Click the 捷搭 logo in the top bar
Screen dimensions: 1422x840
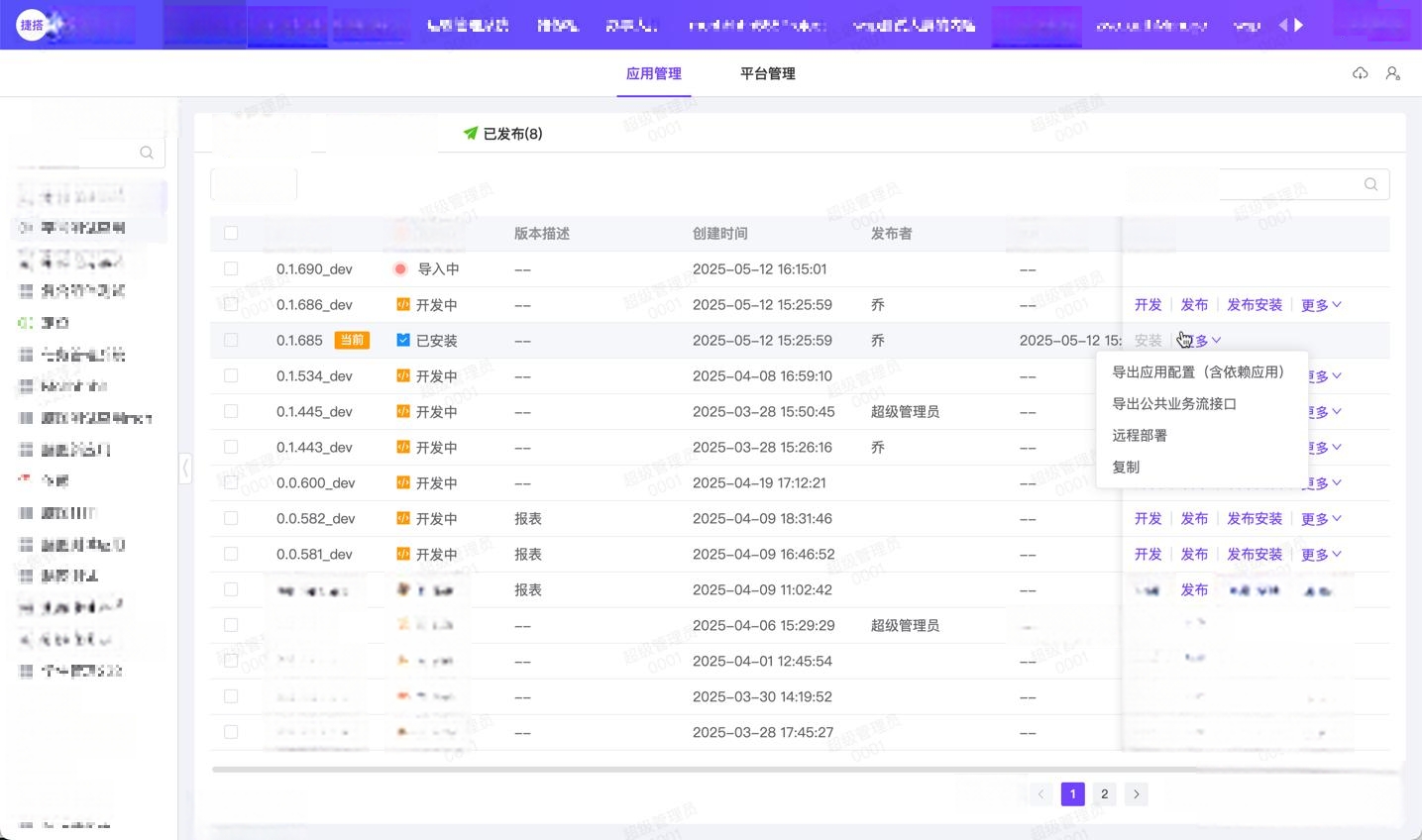(x=32, y=25)
